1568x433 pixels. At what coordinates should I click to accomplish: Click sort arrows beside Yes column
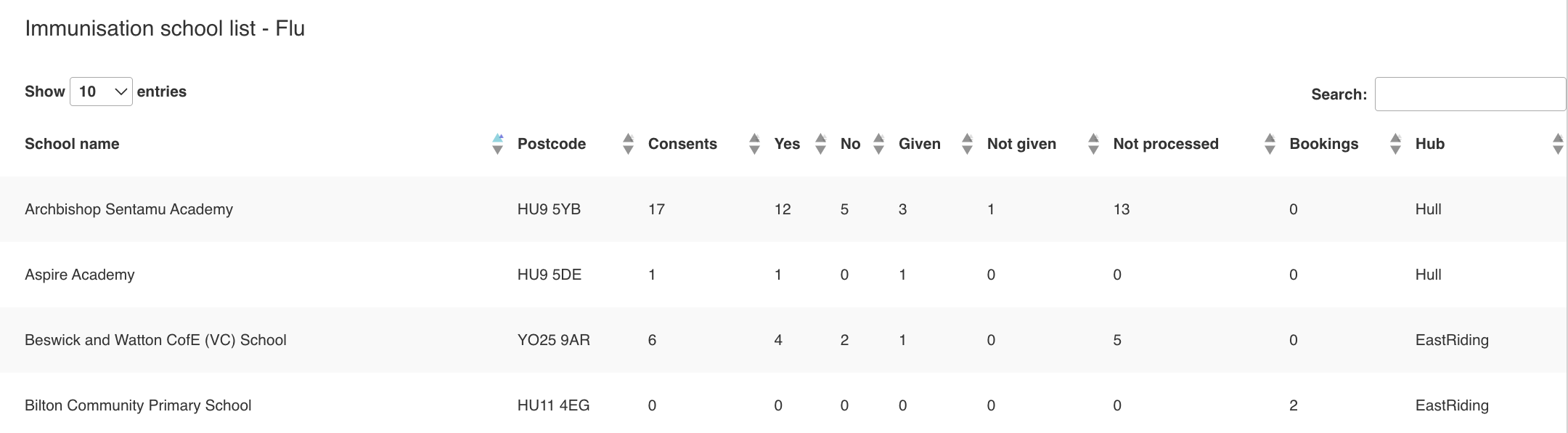[x=820, y=144]
